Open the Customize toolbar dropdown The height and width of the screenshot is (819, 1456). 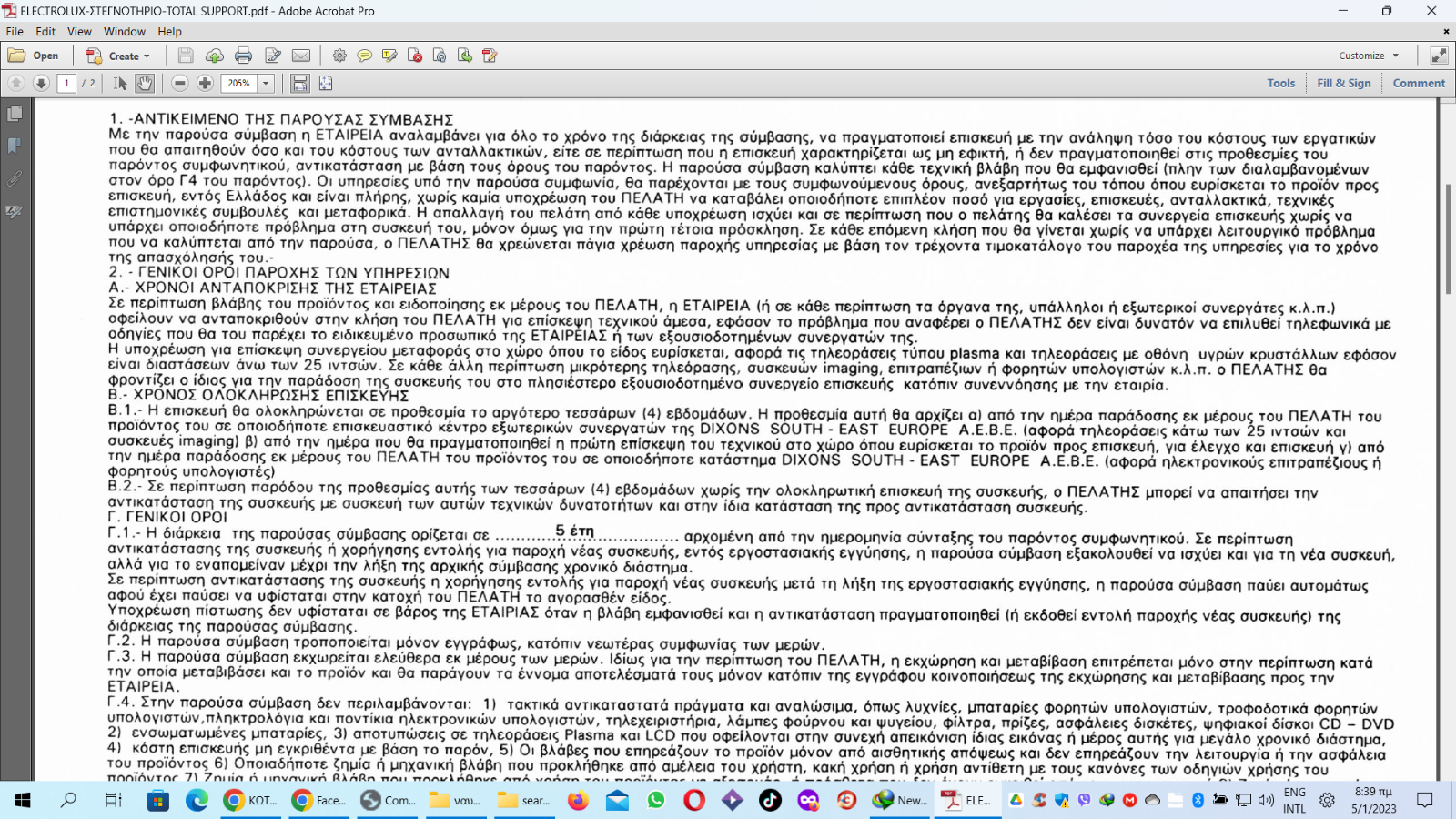[x=1369, y=56]
